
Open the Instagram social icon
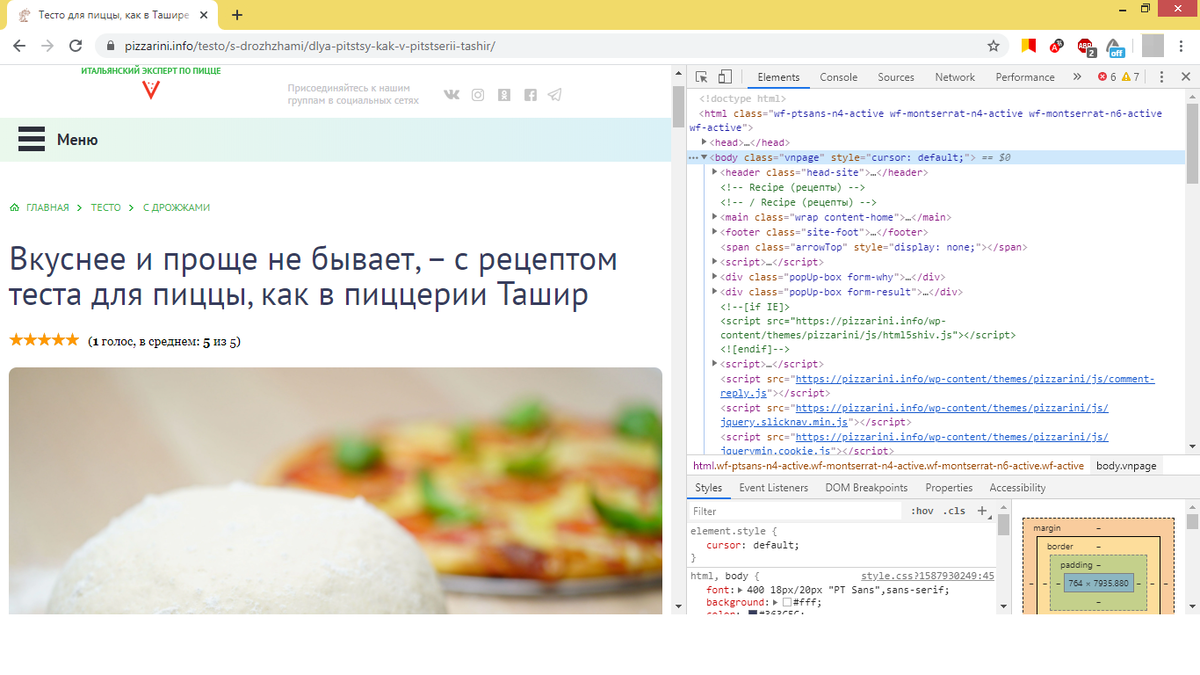(478, 95)
